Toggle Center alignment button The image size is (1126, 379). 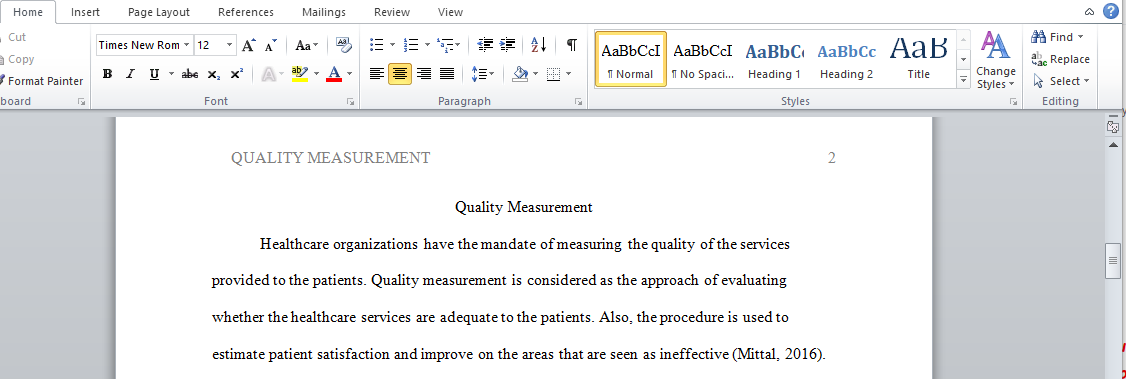click(x=400, y=74)
